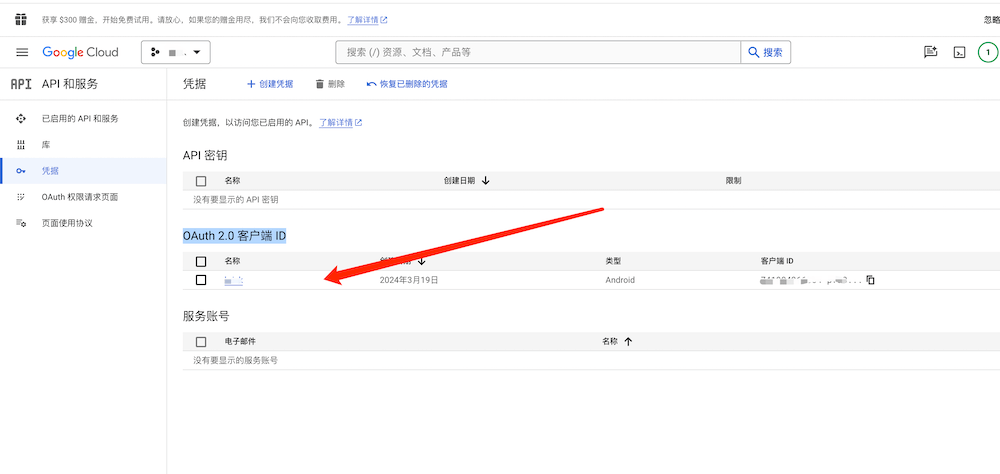Tick the checkbox for the Android OAuth client row

coord(201,280)
